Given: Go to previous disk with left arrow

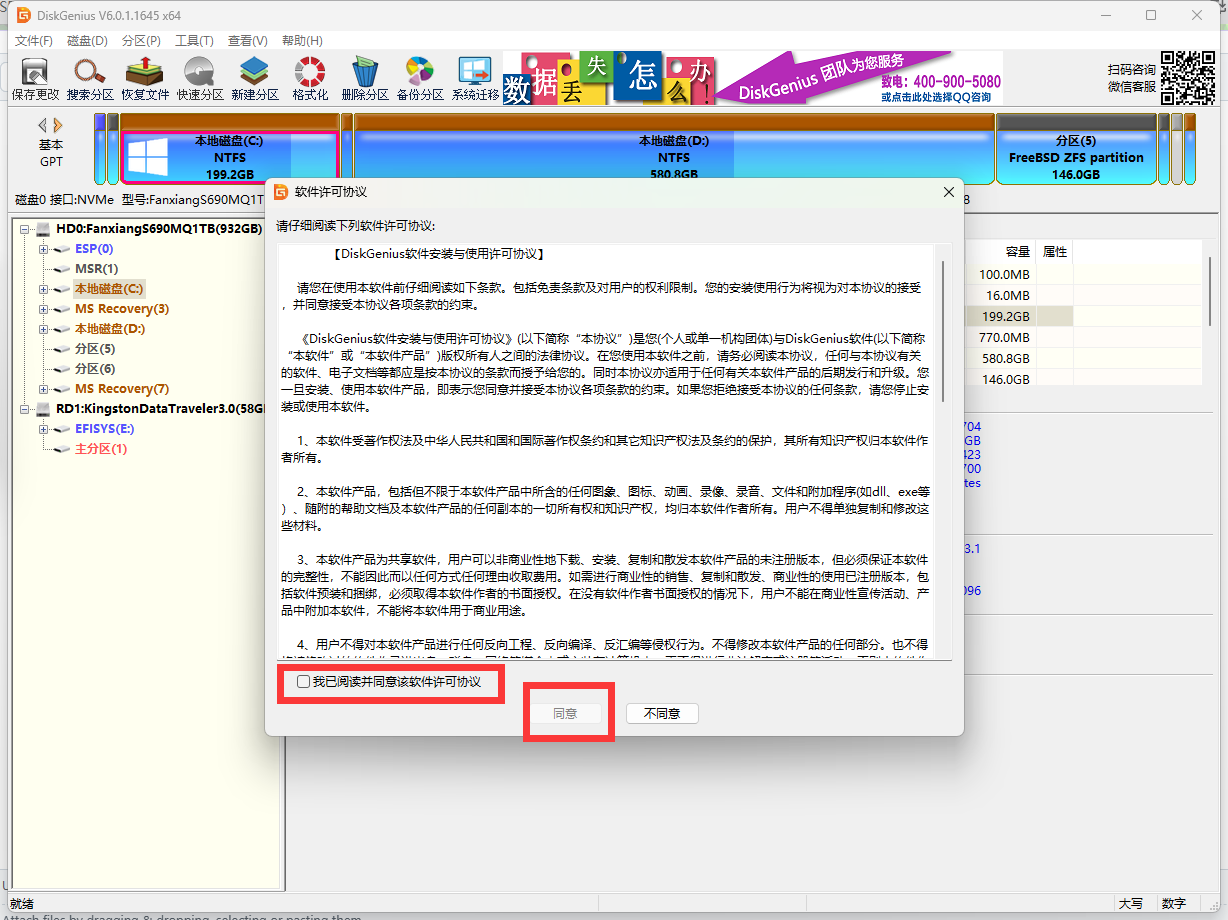Looking at the screenshot, I should 42,125.
